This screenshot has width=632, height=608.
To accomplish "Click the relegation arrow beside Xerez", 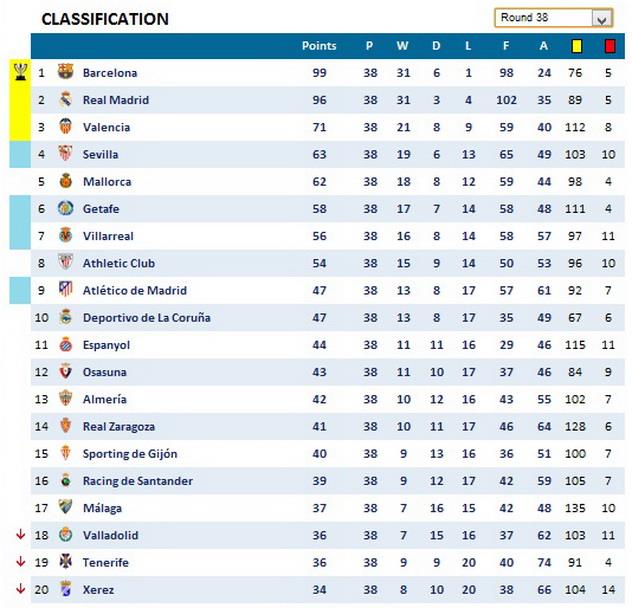I will point(20,588).
